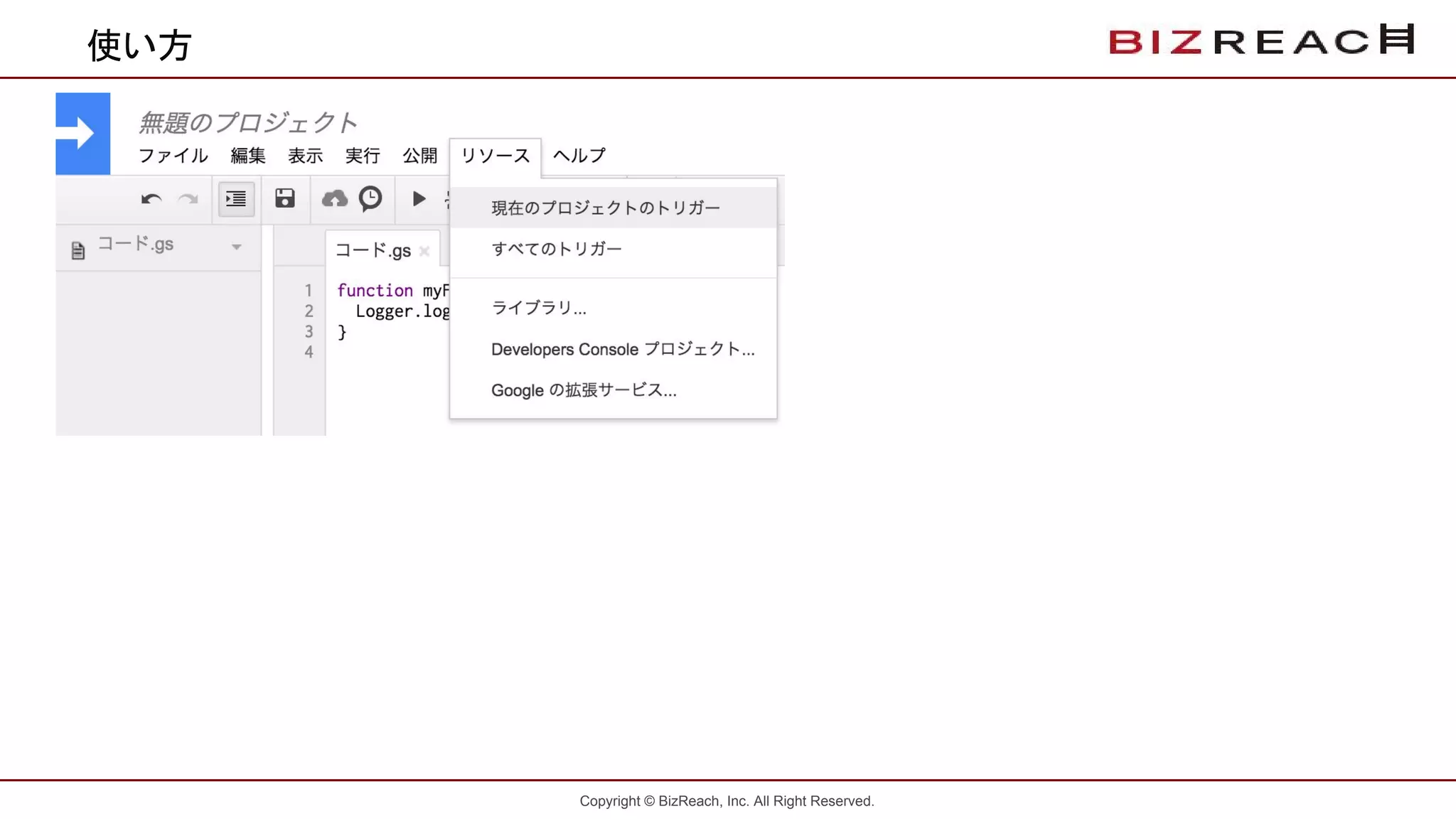1456x819 pixels.
Task: Click the 無題のプロジェクト project title
Action: [x=248, y=123]
